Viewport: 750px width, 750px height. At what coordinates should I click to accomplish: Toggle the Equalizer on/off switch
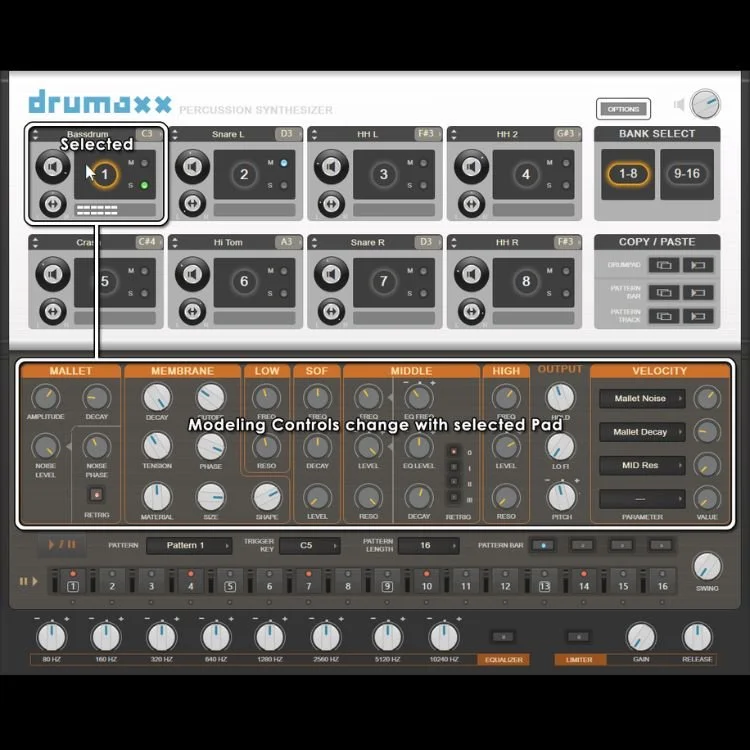(503, 637)
